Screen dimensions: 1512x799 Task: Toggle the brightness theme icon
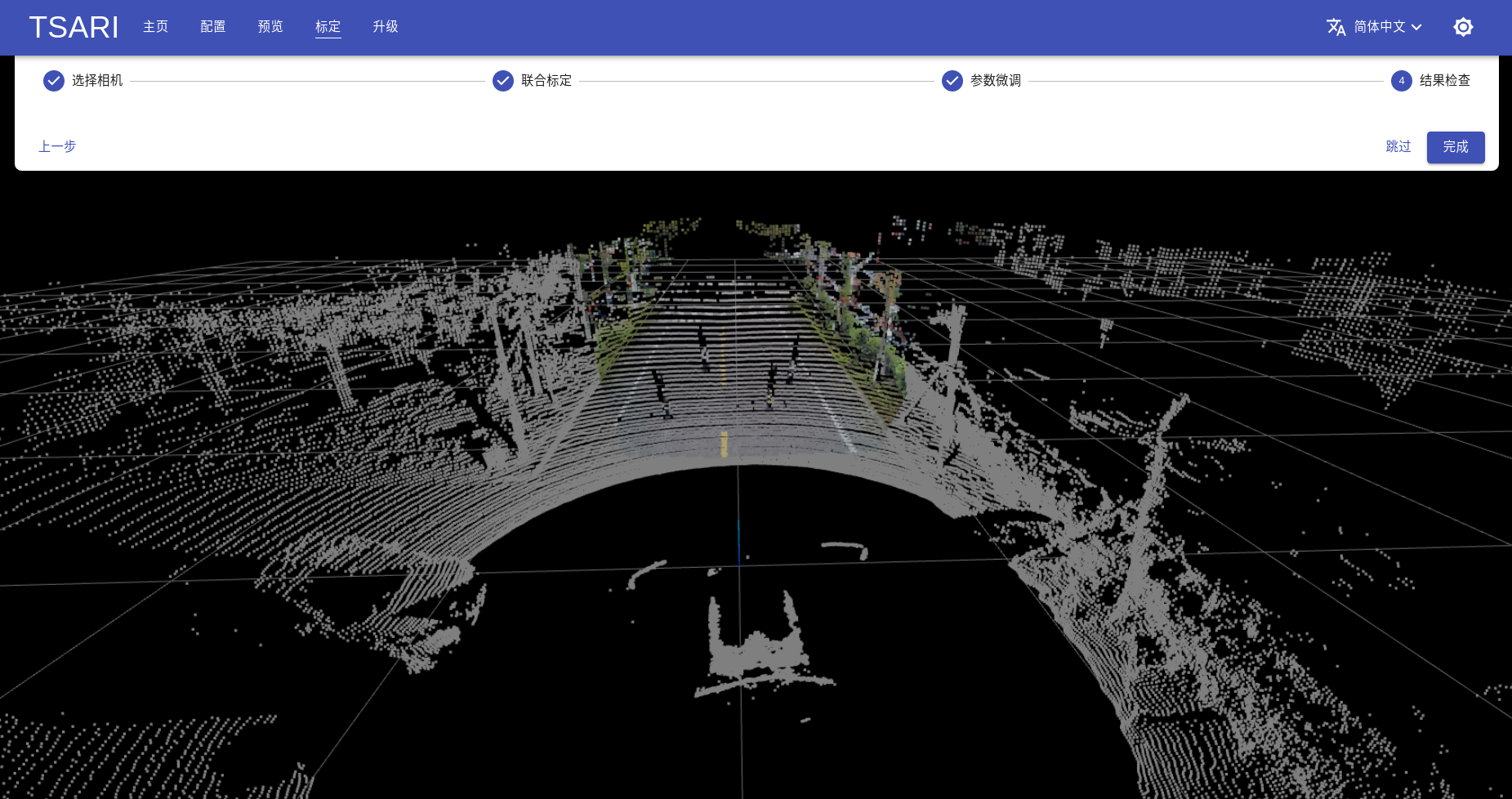[x=1463, y=27]
